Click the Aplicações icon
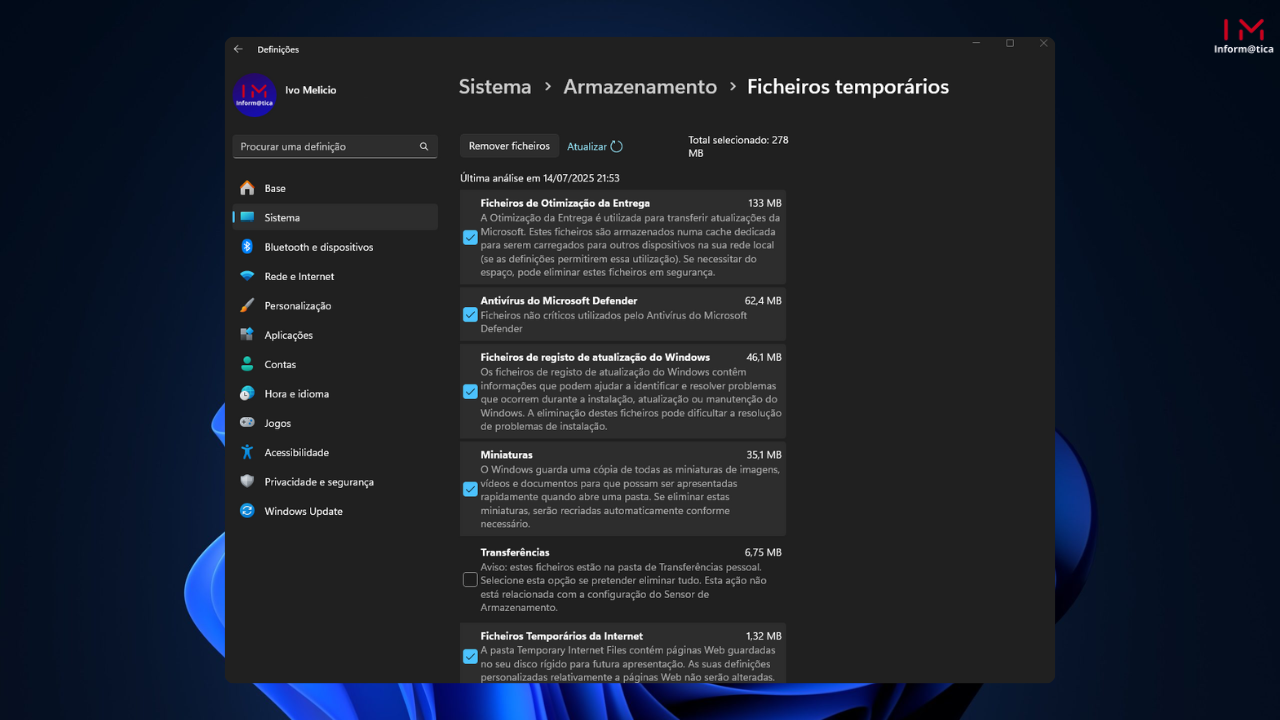The image size is (1280, 720). point(247,335)
